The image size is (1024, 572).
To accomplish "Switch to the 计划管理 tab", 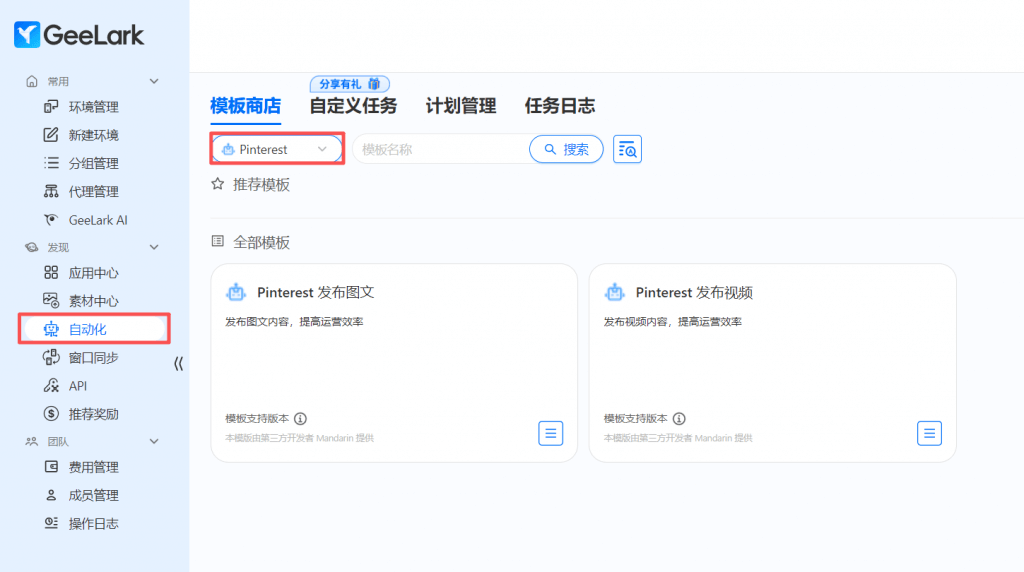I will coord(461,106).
